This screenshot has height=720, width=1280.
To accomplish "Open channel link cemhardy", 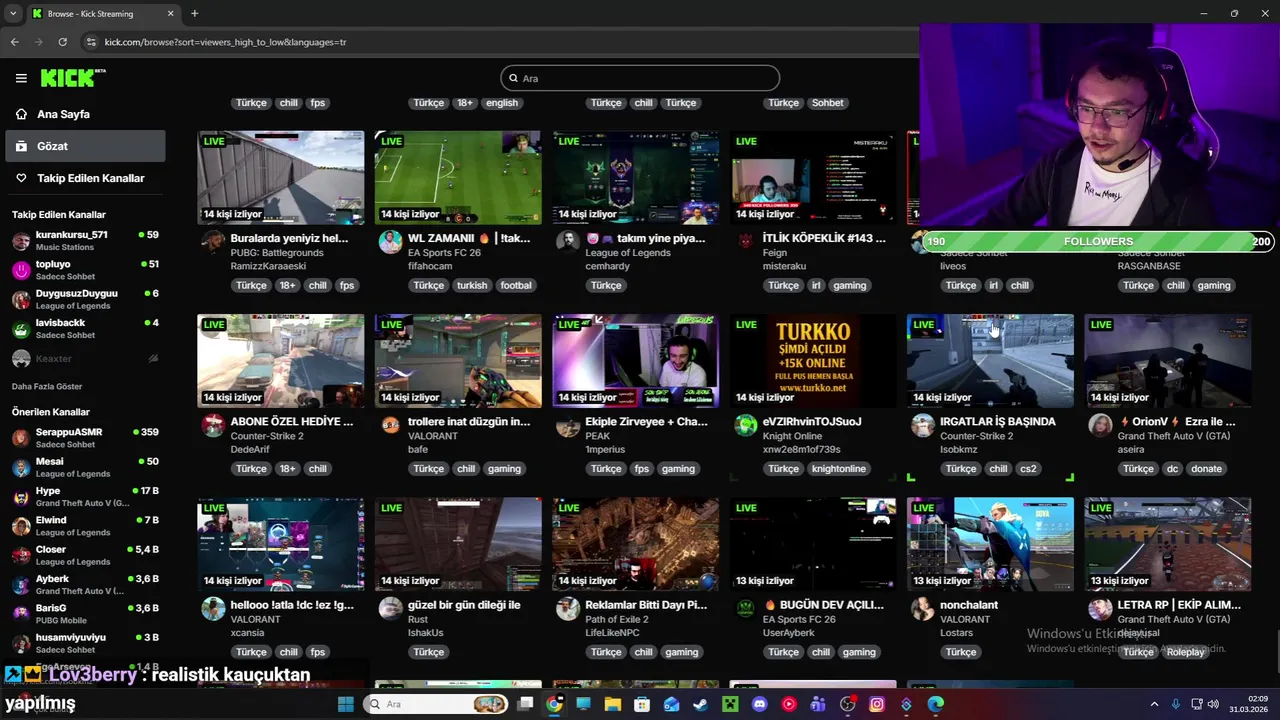I will (x=607, y=267).
